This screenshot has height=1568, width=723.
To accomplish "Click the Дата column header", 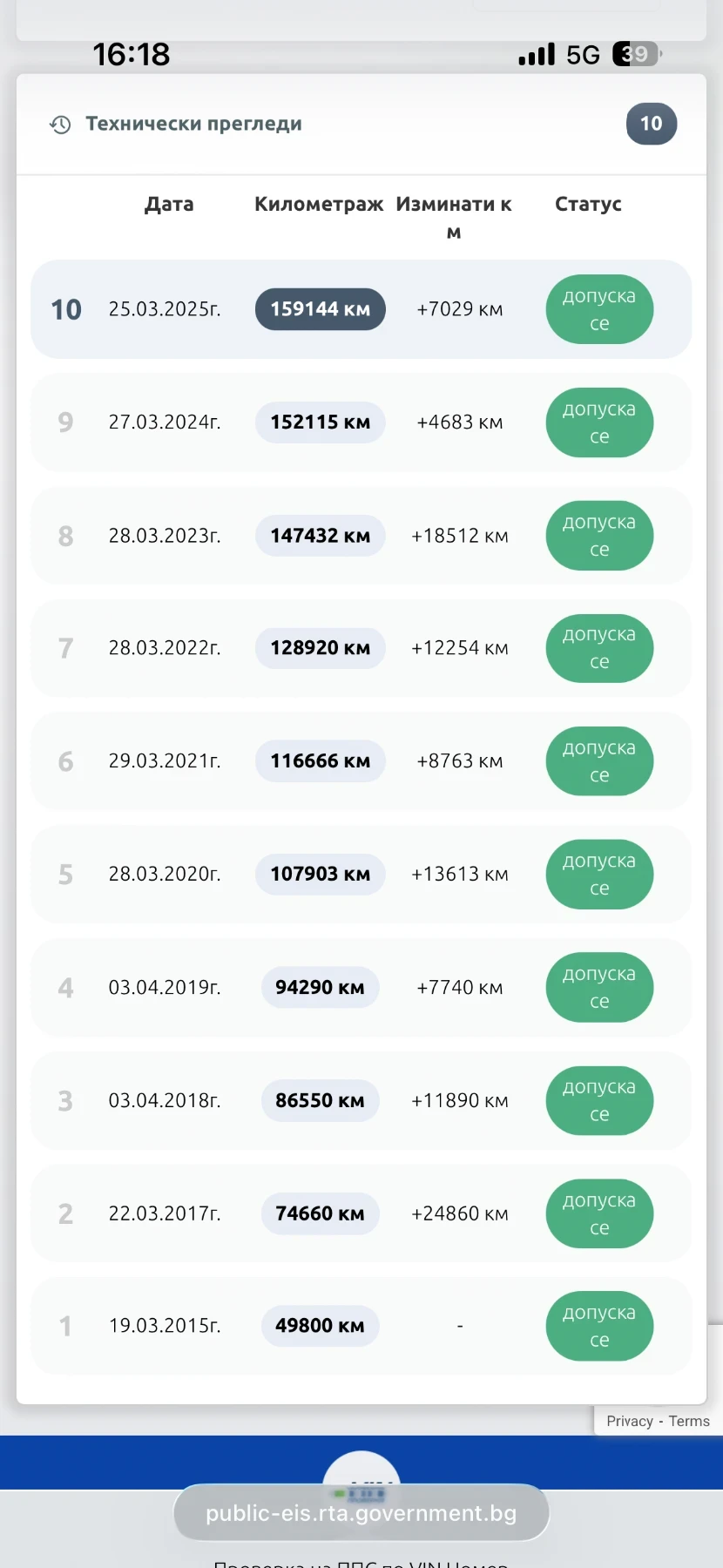I will (169, 204).
